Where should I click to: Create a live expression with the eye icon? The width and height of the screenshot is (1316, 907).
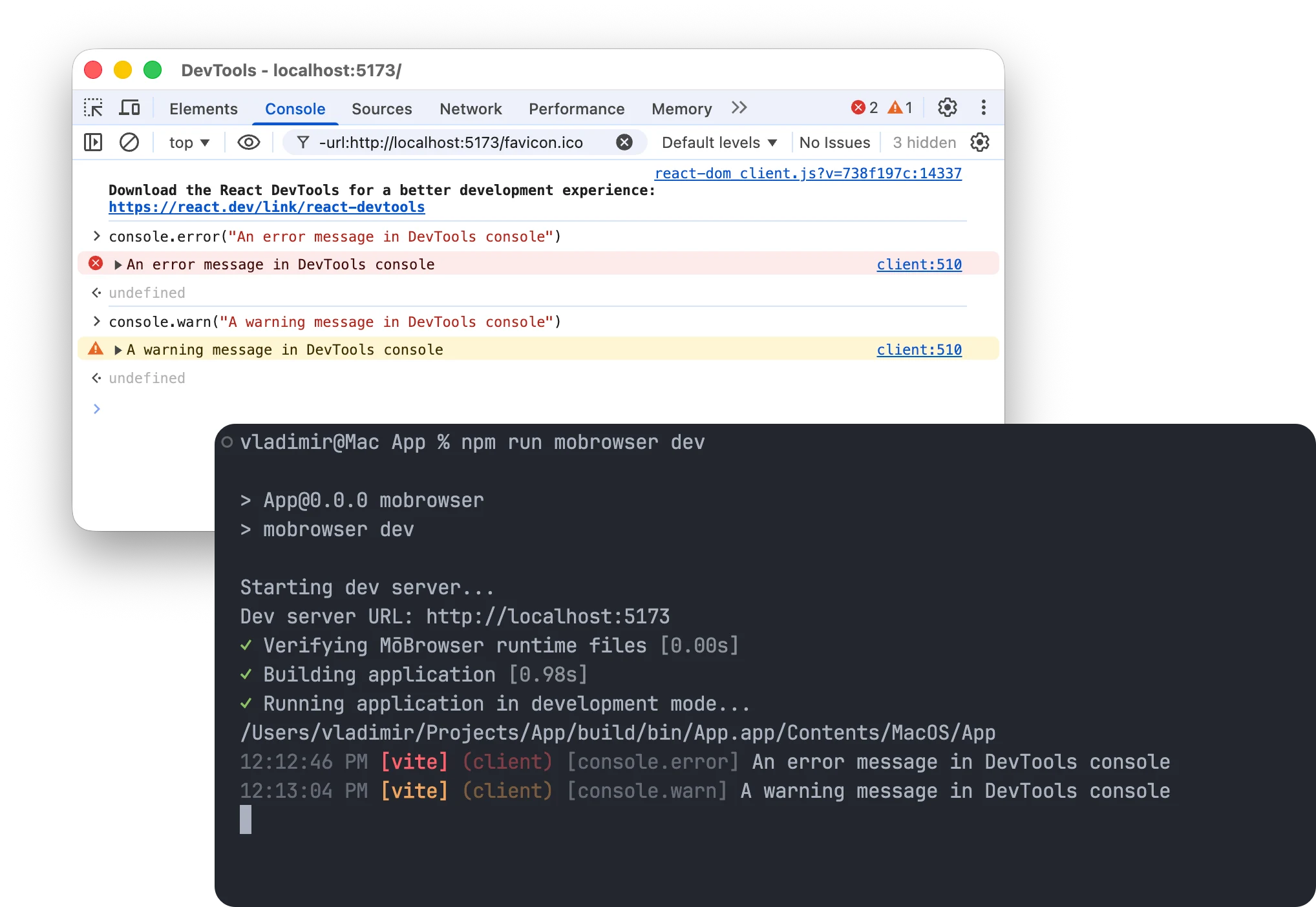(x=248, y=142)
